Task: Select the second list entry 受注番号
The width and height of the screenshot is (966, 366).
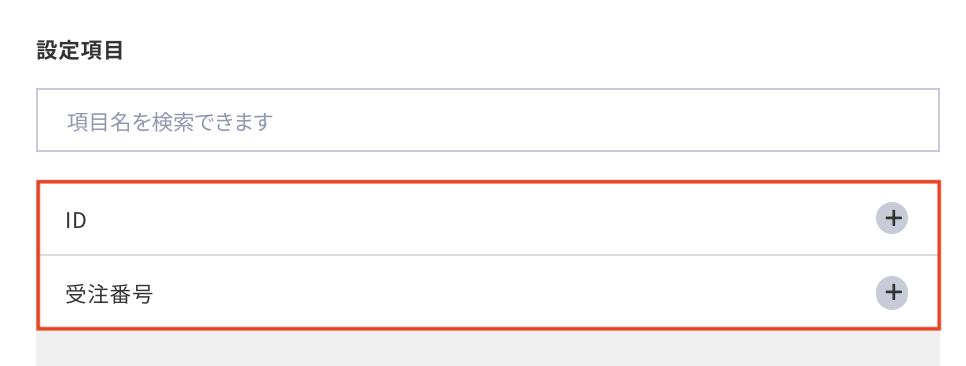Action: click(x=488, y=292)
